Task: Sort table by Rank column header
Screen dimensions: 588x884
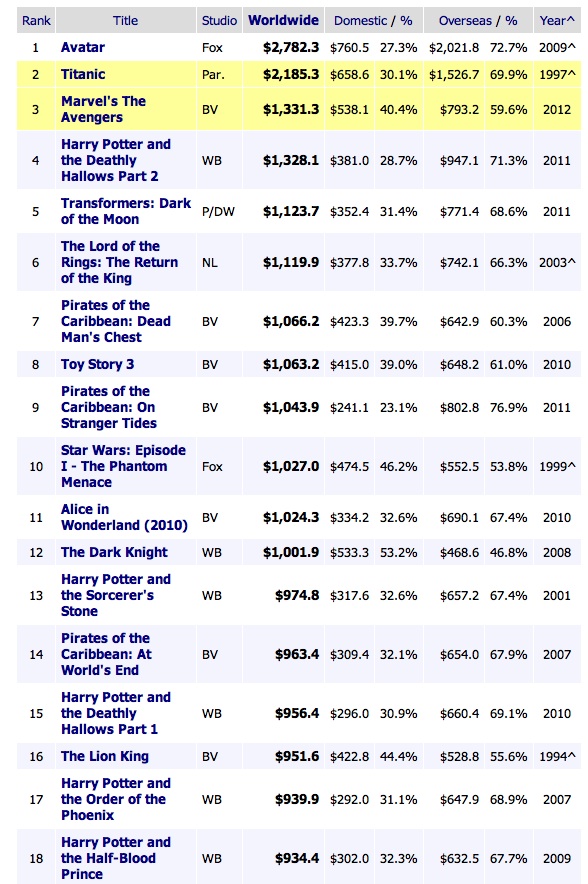Action: (x=36, y=21)
